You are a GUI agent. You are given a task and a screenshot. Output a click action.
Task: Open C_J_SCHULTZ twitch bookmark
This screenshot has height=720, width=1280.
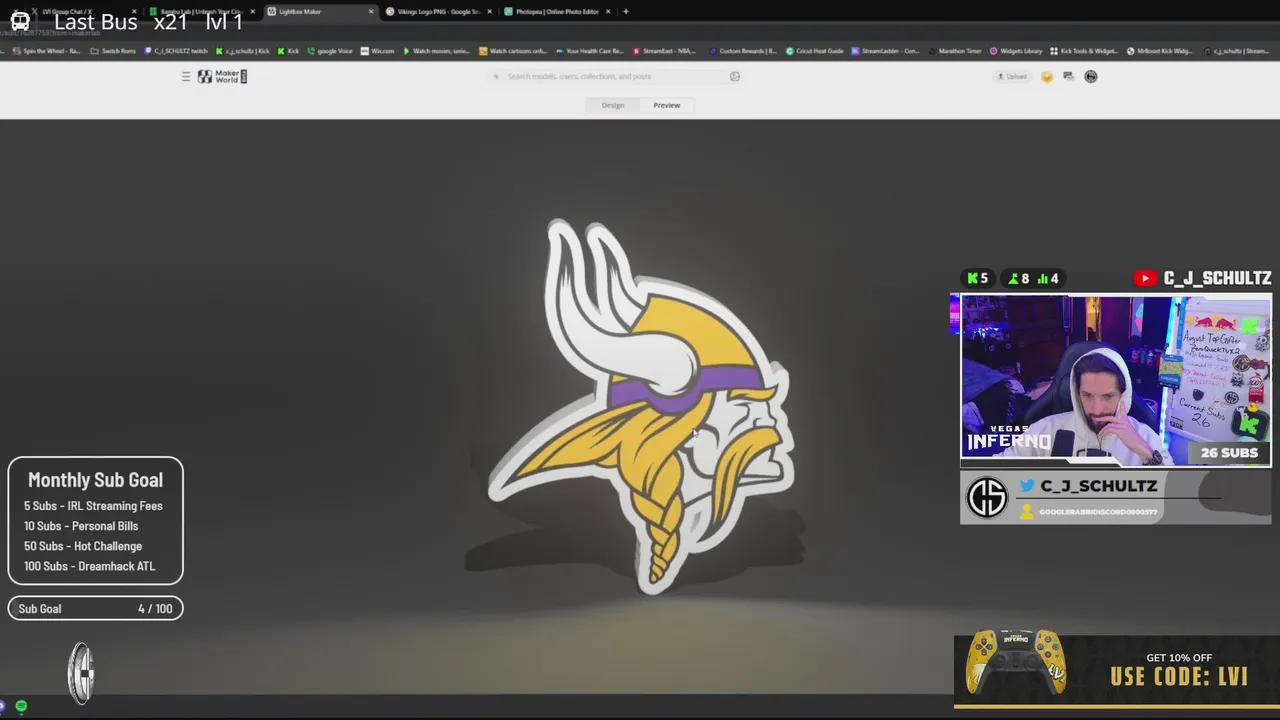click(176, 51)
